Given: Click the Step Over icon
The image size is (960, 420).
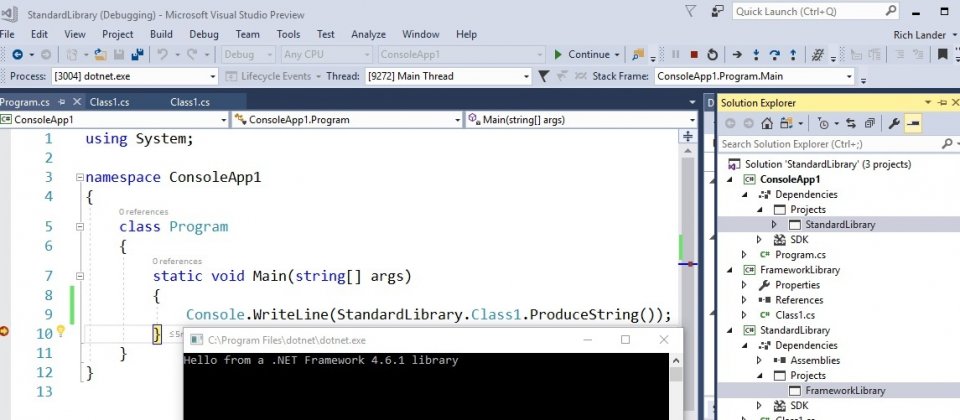Looking at the screenshot, I should 774,54.
